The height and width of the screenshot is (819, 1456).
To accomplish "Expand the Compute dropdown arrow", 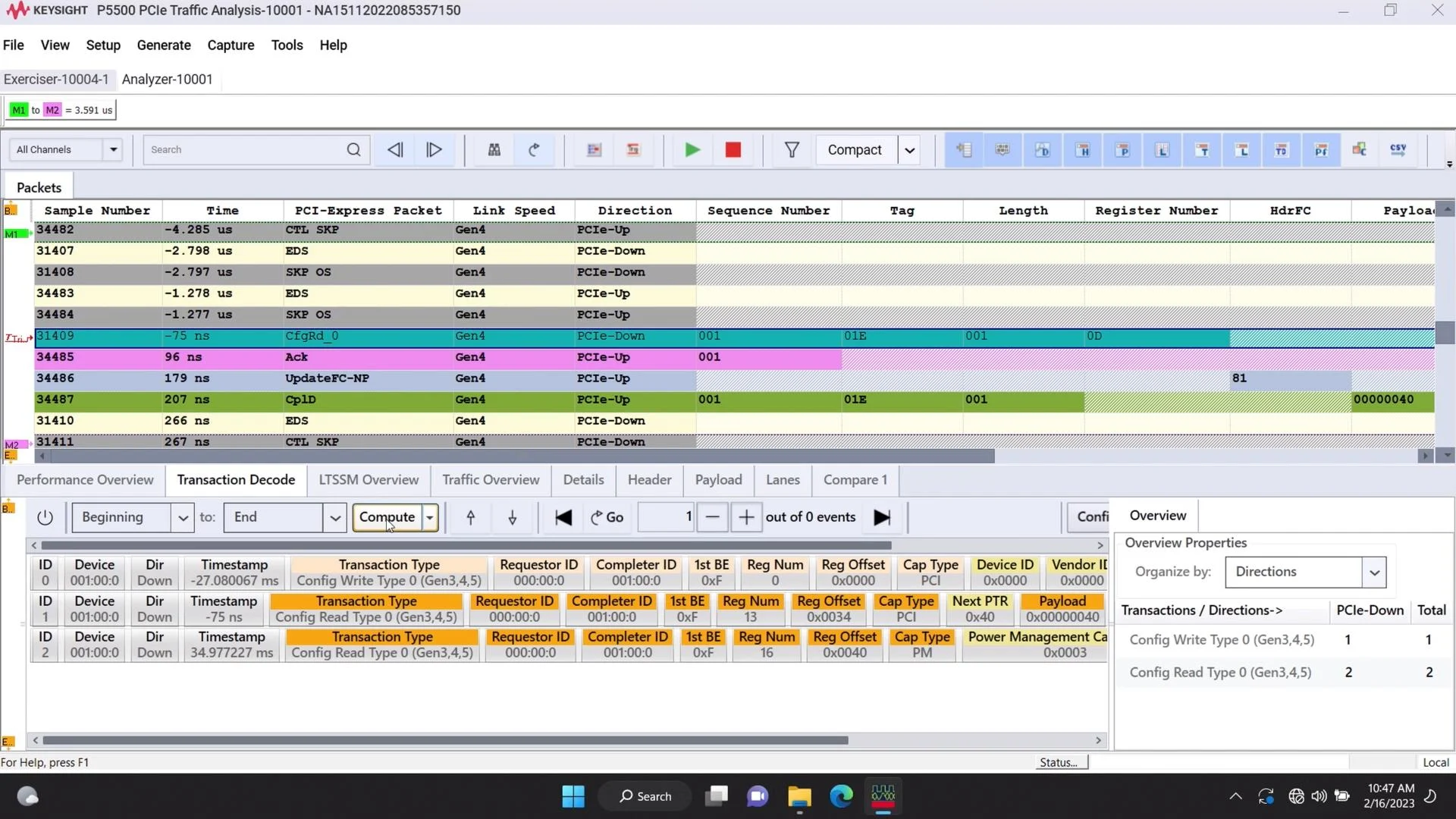I will coord(430,517).
